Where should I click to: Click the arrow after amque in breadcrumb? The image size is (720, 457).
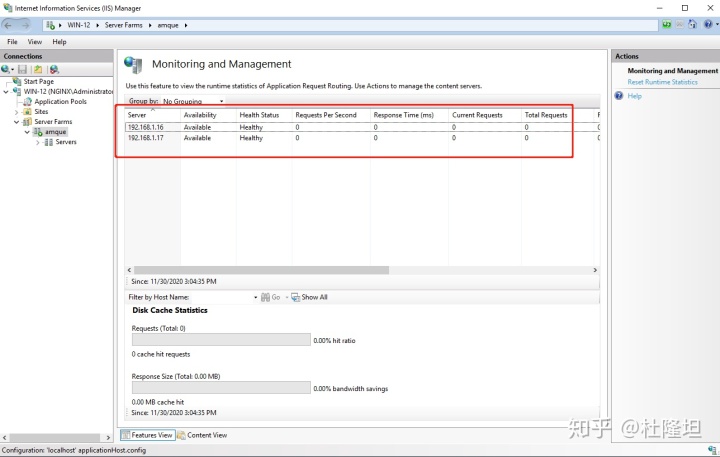tap(186, 25)
